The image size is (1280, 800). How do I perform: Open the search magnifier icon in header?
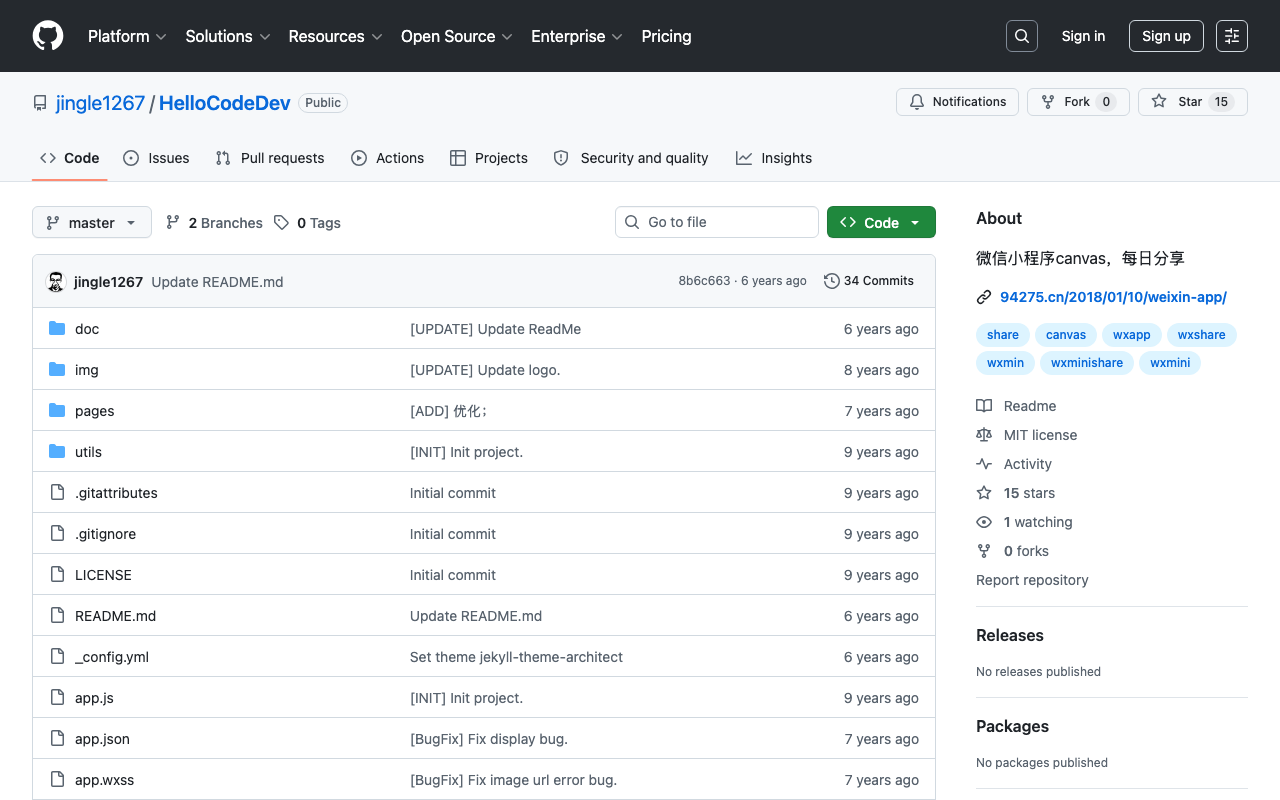(1022, 36)
